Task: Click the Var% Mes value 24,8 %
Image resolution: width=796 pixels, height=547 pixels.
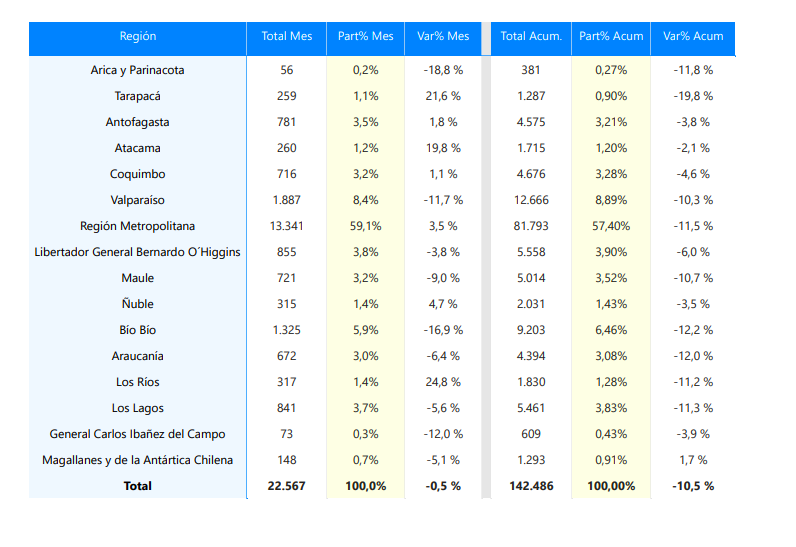Action: click(443, 382)
